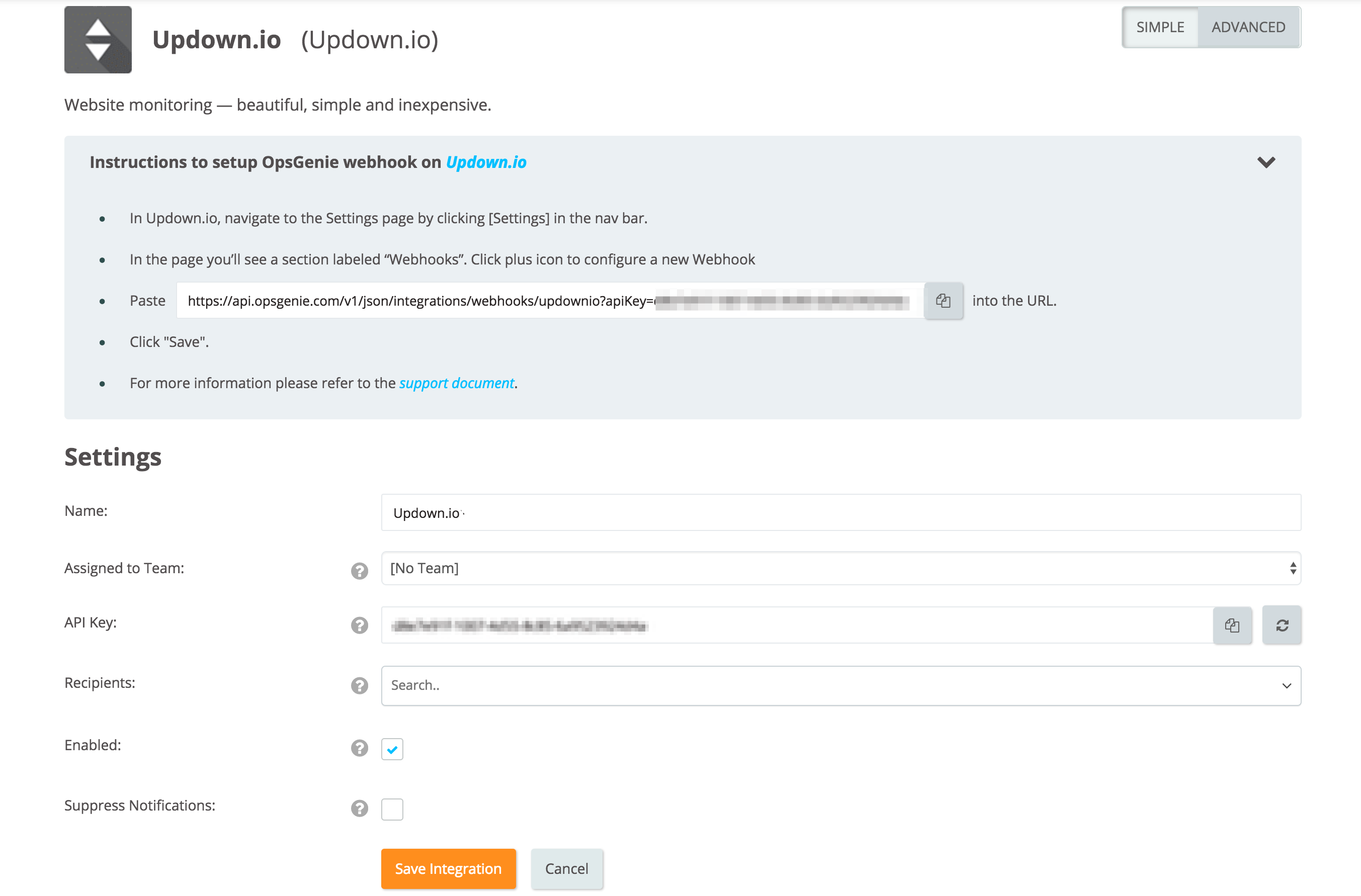Open the support document link
The image size is (1361, 896).
tap(456, 383)
